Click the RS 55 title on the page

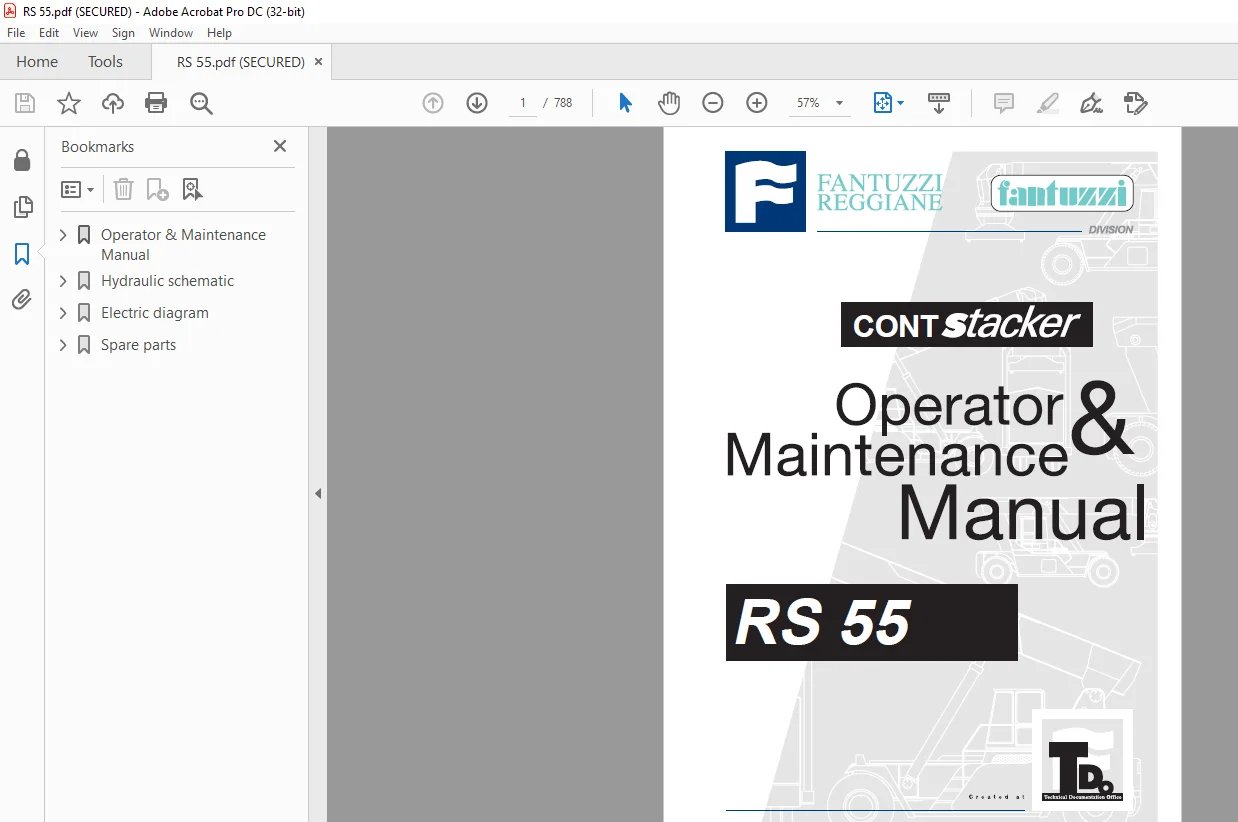[x=871, y=622]
